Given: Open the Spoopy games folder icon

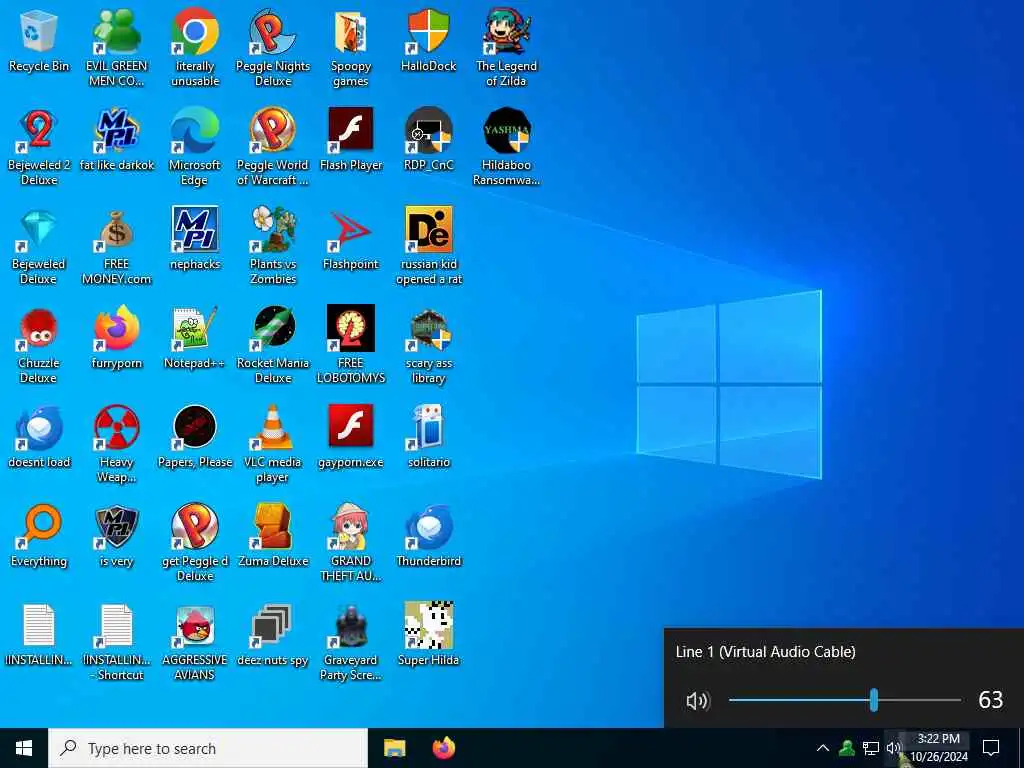Looking at the screenshot, I should 351,33.
